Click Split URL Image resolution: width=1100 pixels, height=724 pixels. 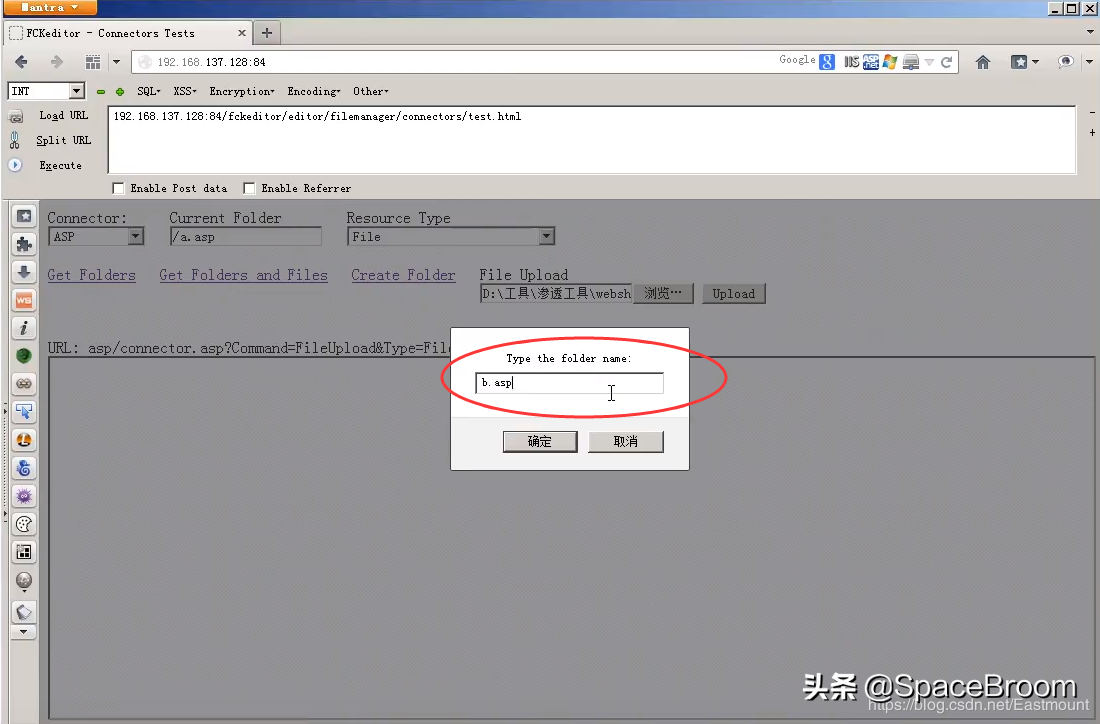pyautogui.click(x=63, y=140)
